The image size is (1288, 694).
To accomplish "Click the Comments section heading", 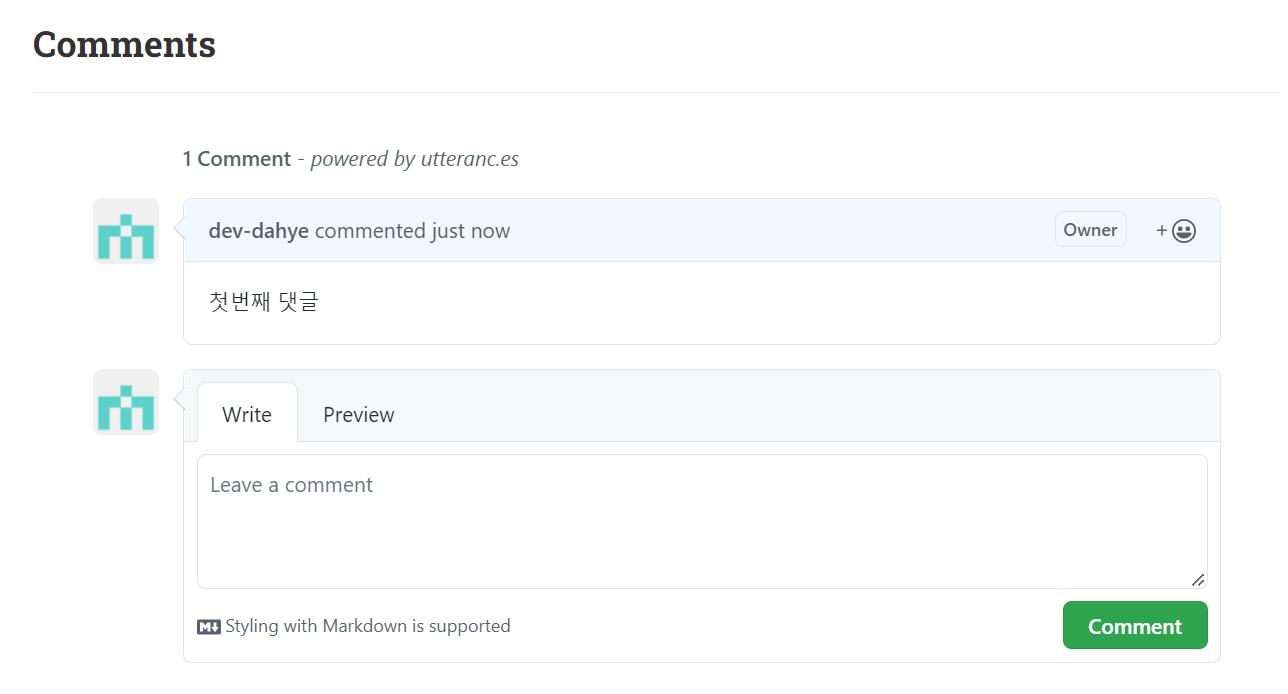I will pyautogui.click(x=125, y=45).
